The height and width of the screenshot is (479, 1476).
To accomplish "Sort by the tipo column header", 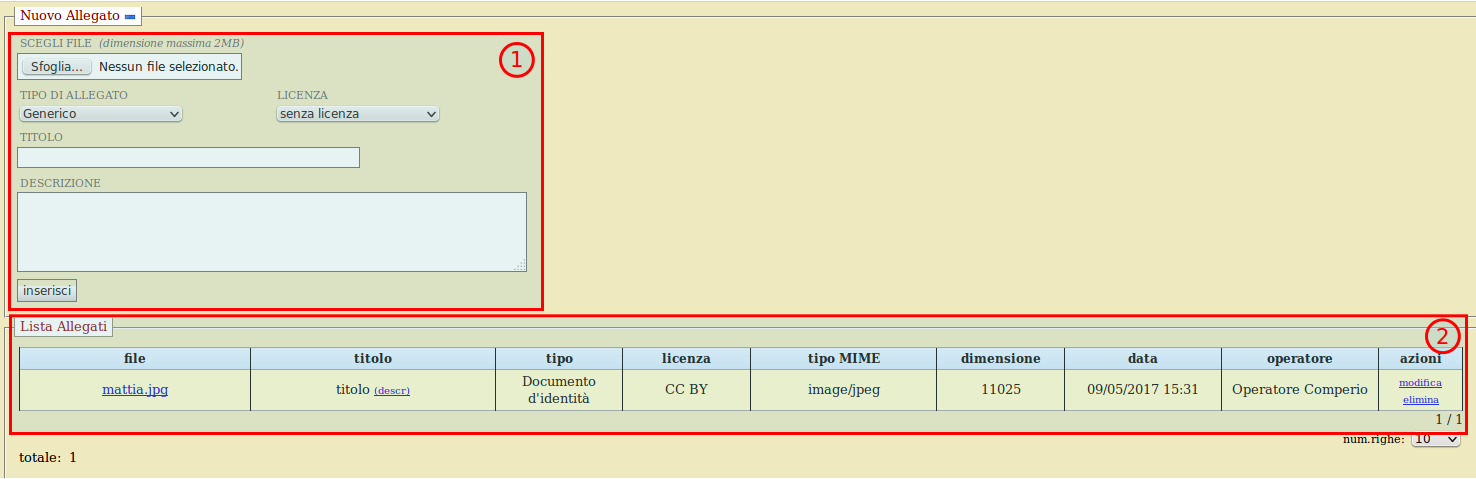I will tap(559, 358).
